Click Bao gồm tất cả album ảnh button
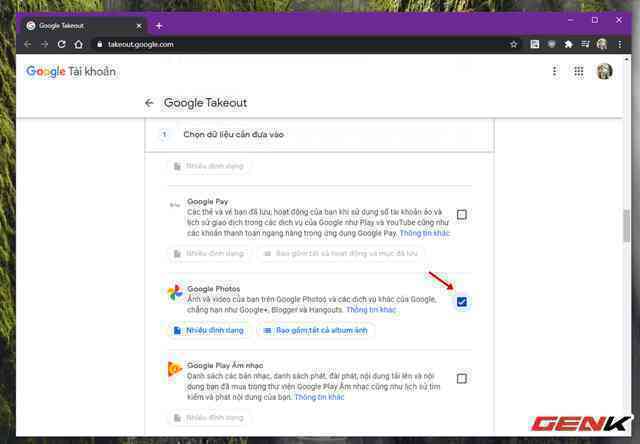The width and height of the screenshot is (640, 444). pyautogui.click(x=316, y=330)
